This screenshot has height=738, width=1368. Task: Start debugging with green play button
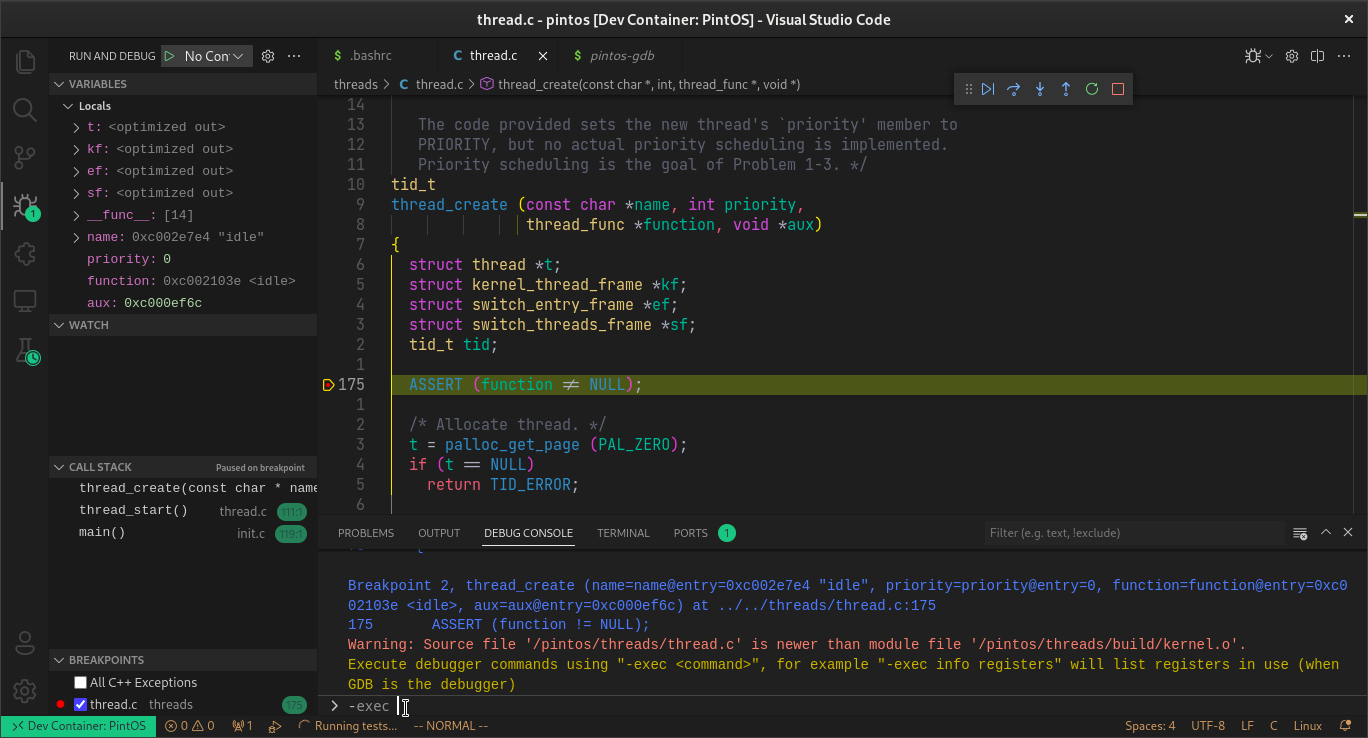(170, 56)
